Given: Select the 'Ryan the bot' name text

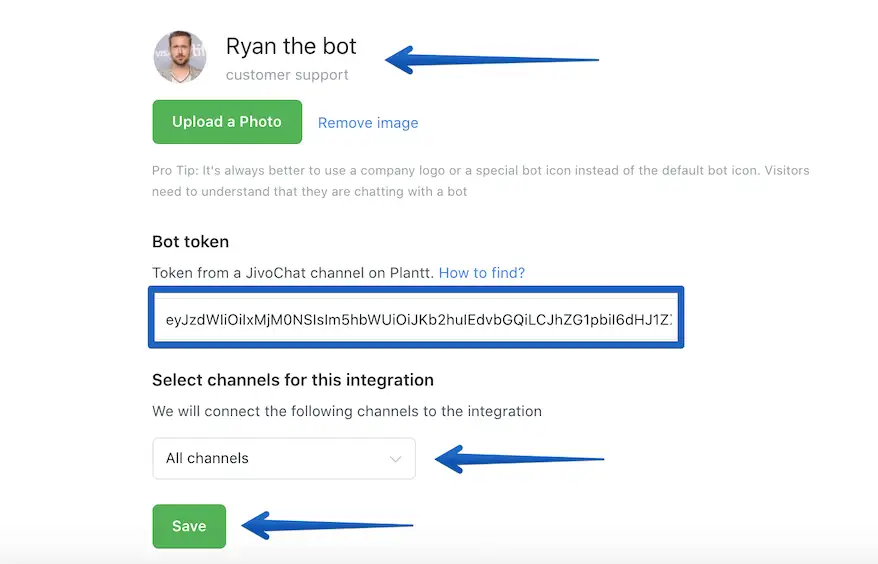Looking at the screenshot, I should tap(291, 47).
